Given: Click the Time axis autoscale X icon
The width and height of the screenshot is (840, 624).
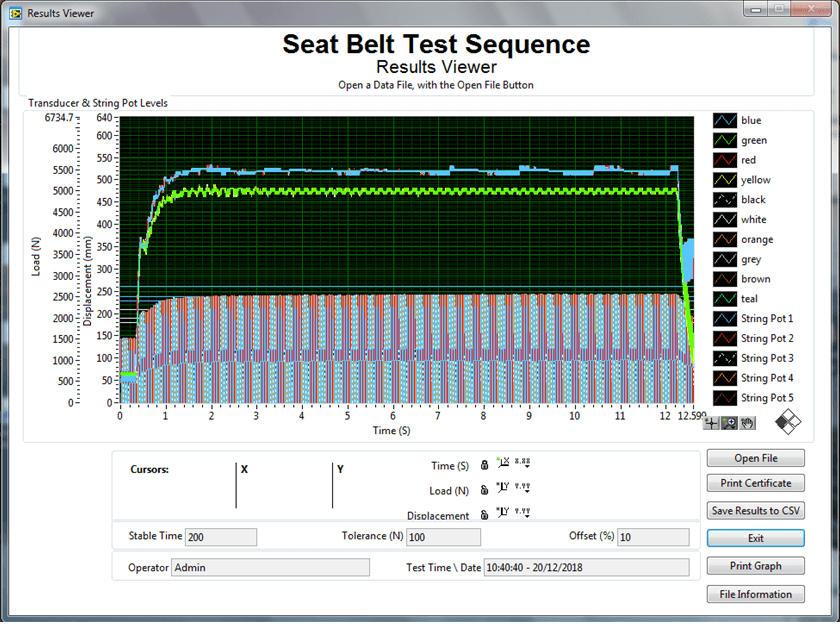Looking at the screenshot, I should tap(503, 463).
